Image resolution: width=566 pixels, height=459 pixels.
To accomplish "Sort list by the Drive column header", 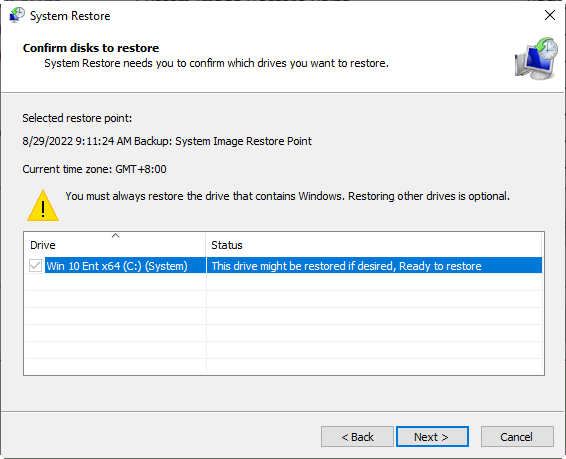I will tap(115, 245).
